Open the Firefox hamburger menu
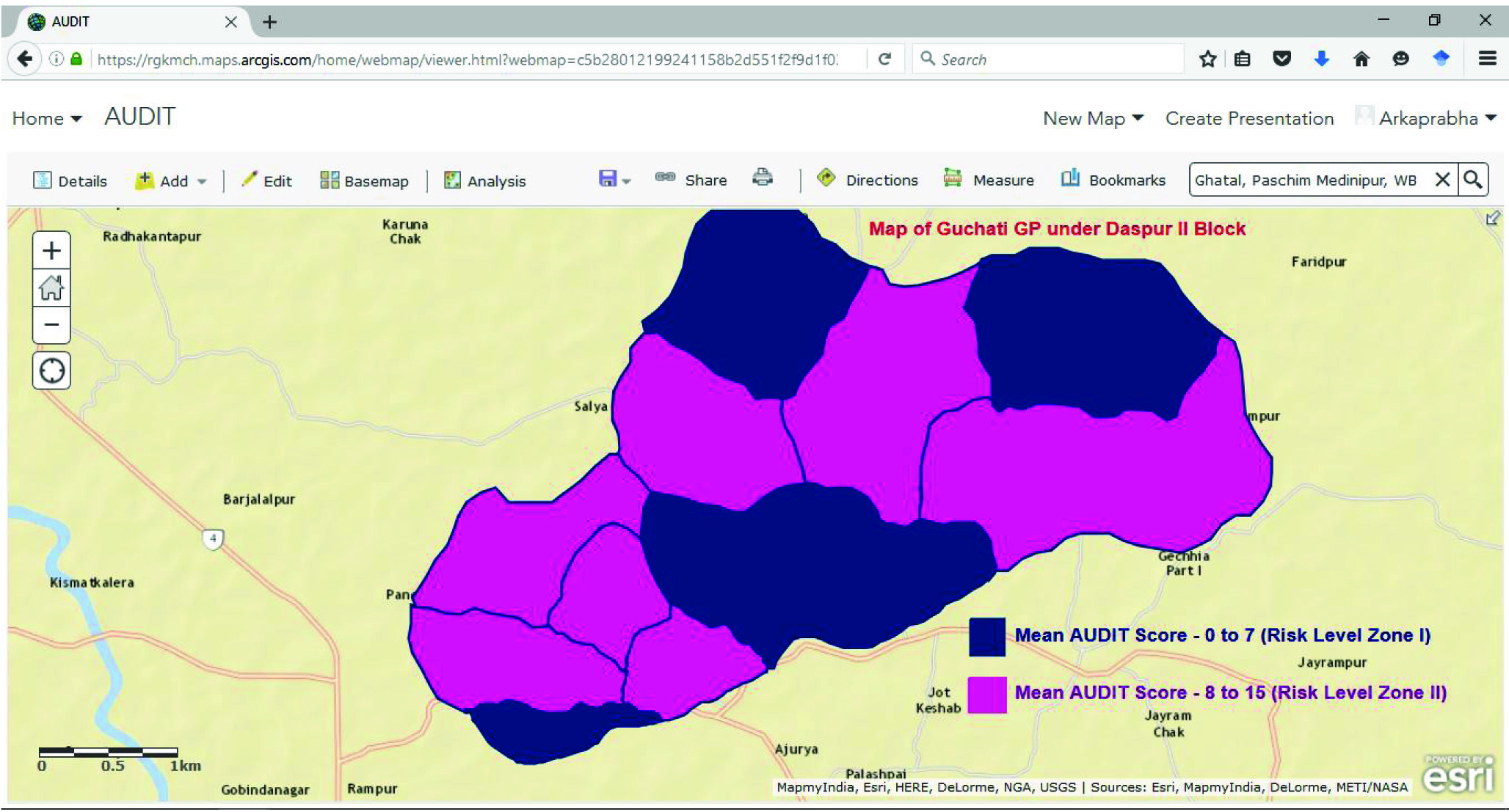This screenshot has height=812, width=1509. pyautogui.click(x=1488, y=59)
